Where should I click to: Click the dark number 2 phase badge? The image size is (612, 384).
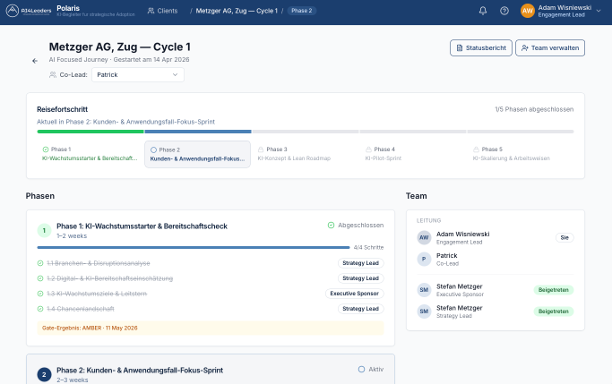tap(44, 375)
